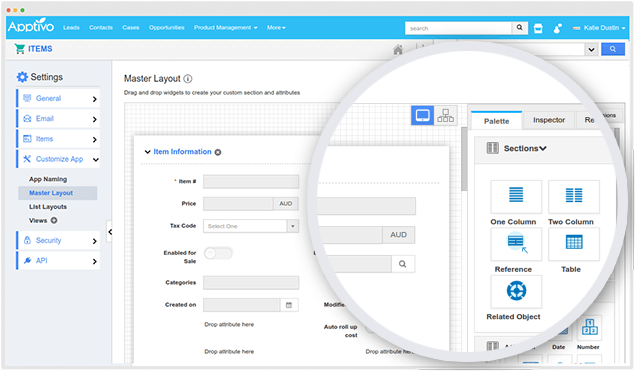Collapse the Item Information section

coord(147,152)
